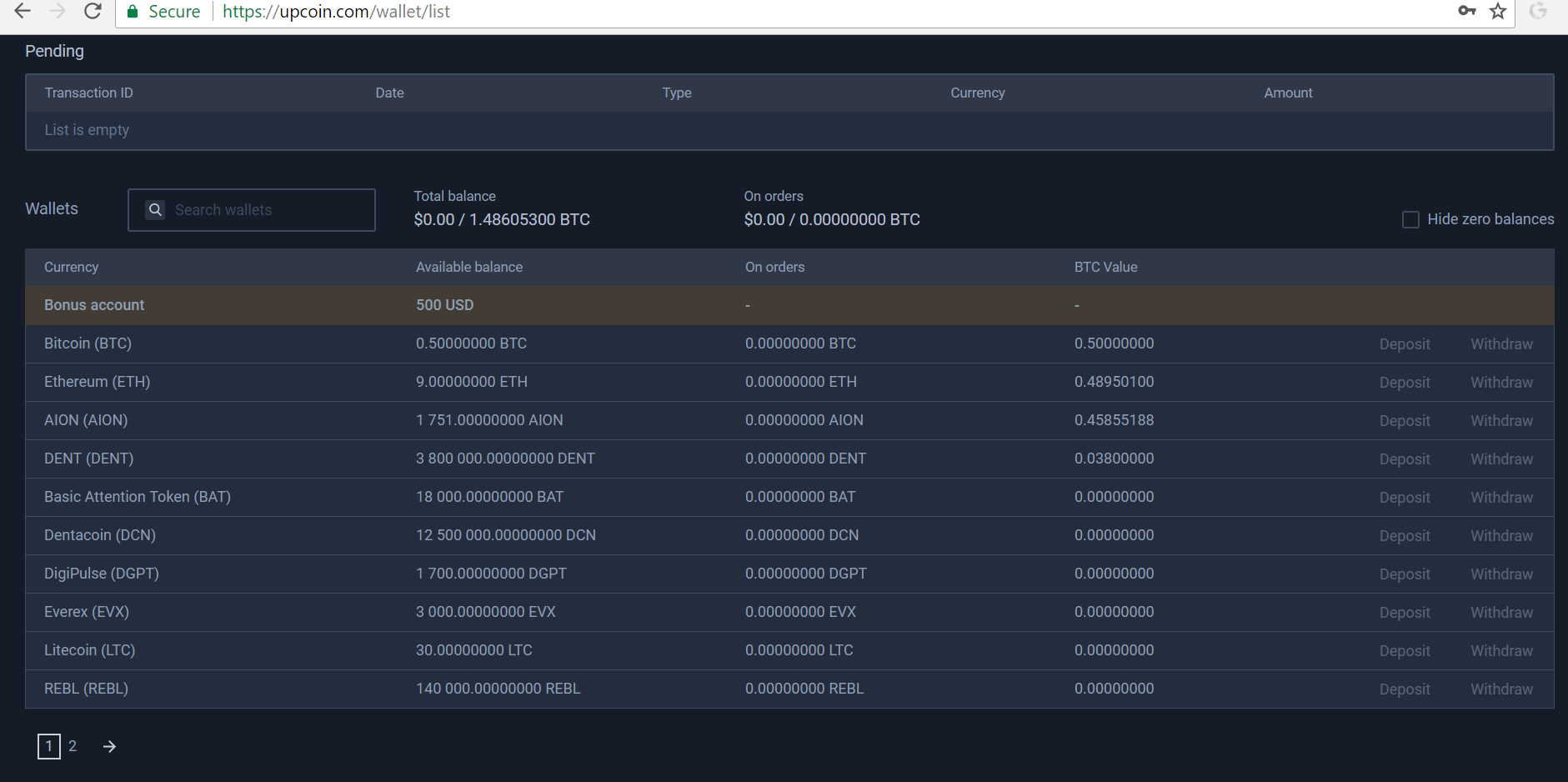Withdraw from the Litecoin (LTC) wallet
Image resolution: width=1568 pixels, height=782 pixels.
click(x=1501, y=651)
